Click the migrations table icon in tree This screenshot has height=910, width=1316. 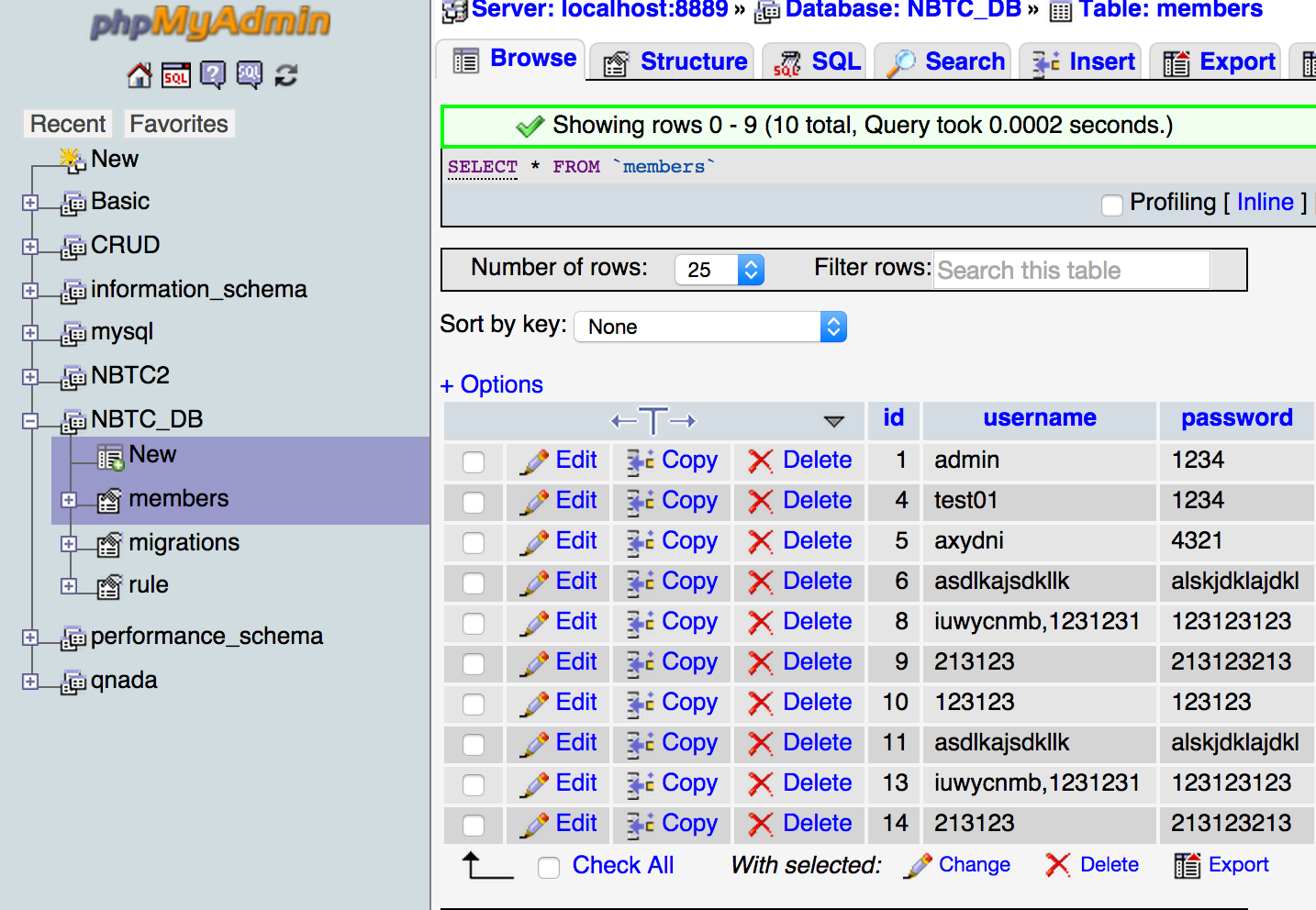tap(109, 544)
